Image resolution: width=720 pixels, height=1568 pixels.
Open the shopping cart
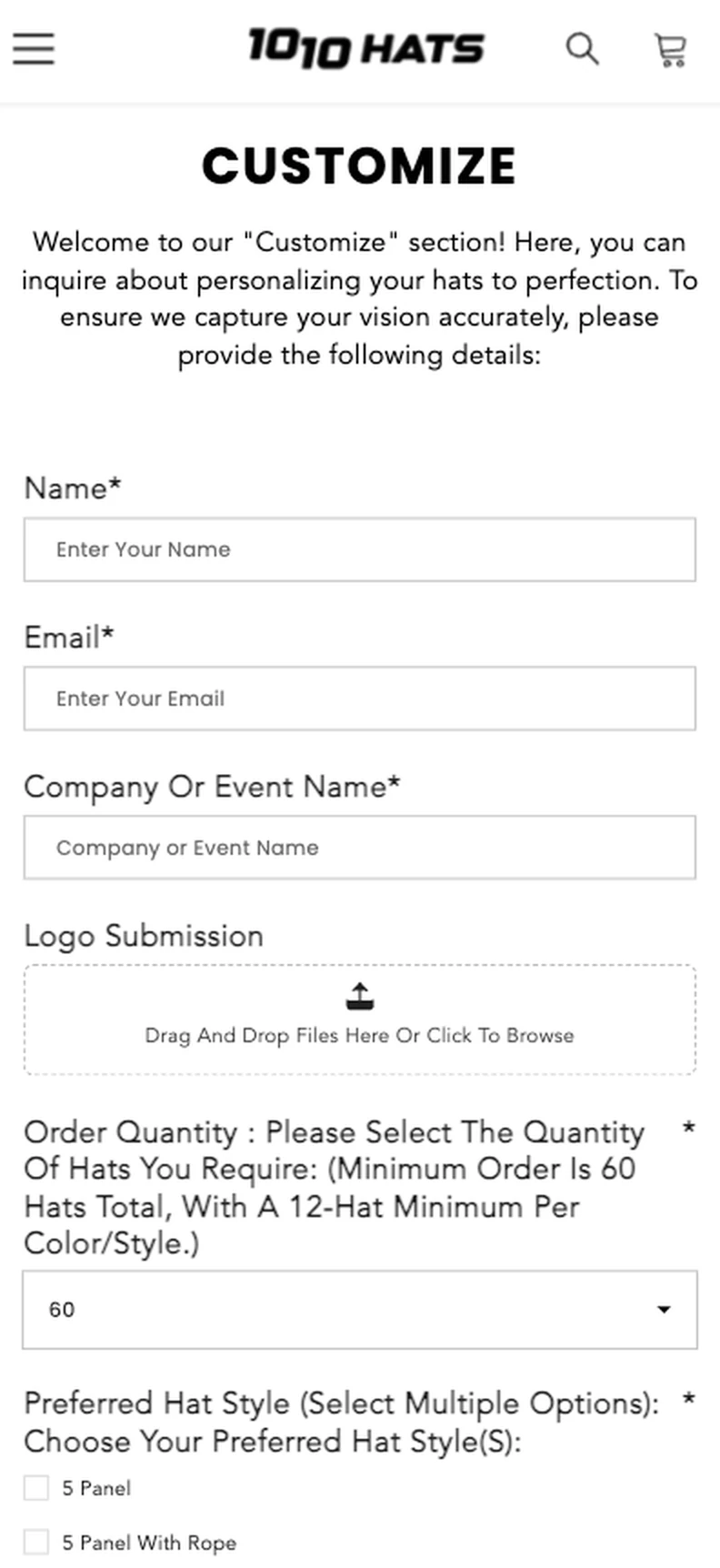click(671, 50)
